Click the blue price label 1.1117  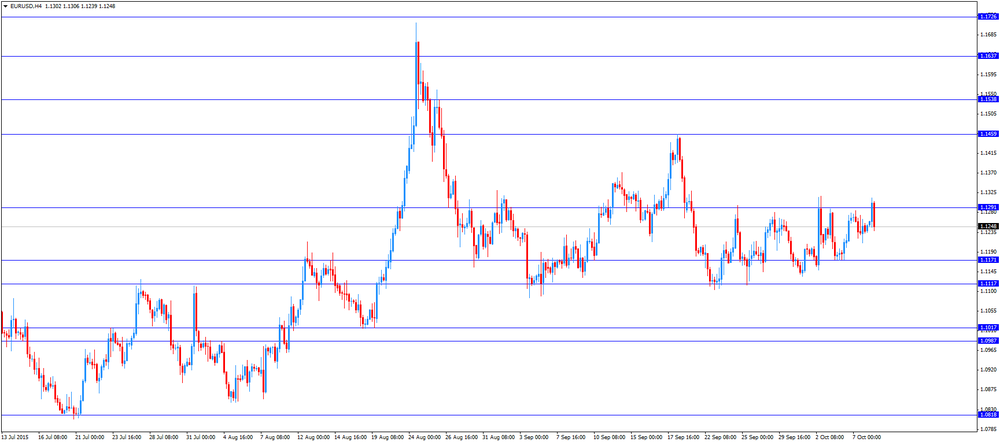coord(987,283)
